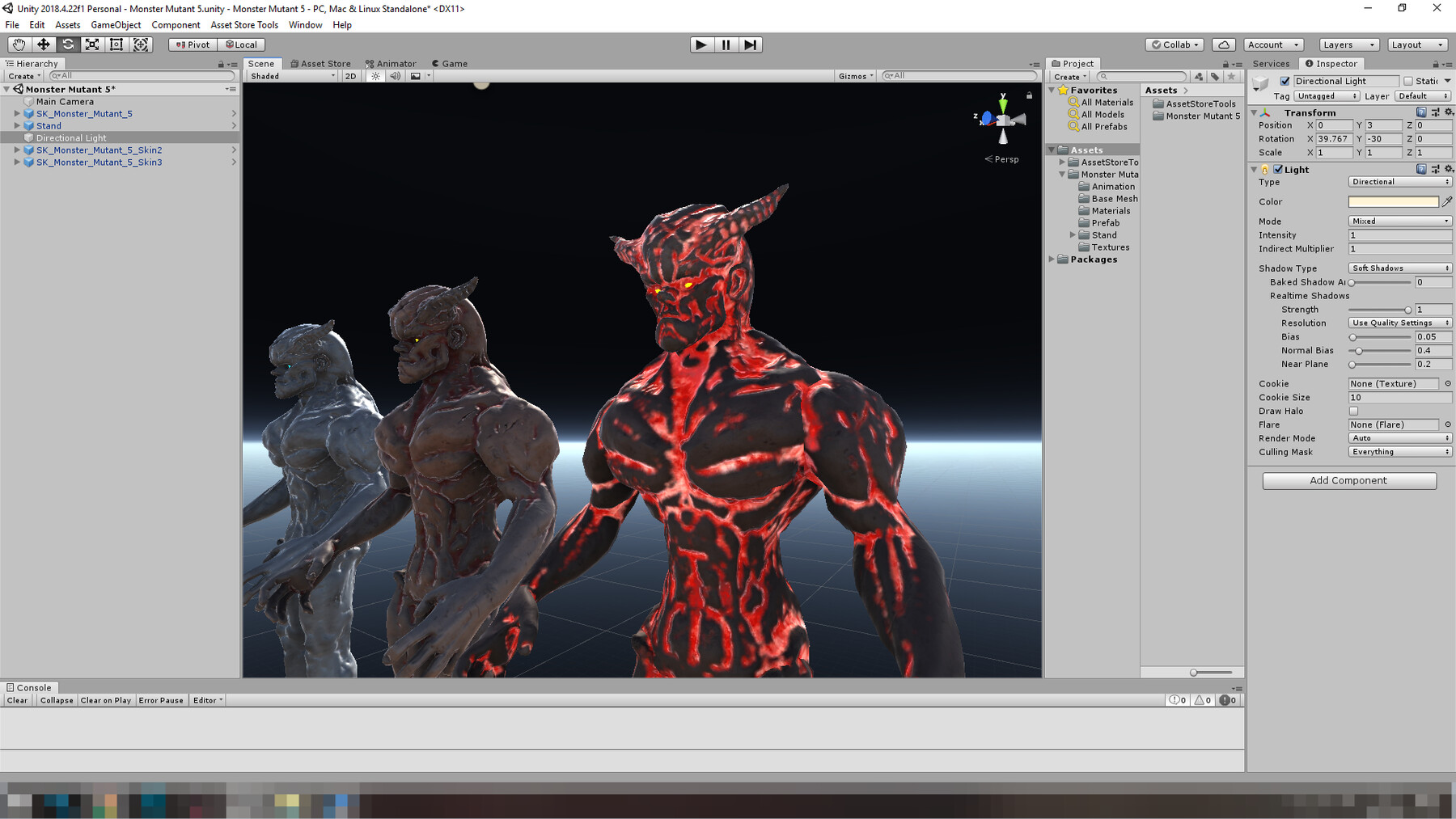Open the Collab button
Viewport: 1456px width, 819px height.
coord(1175,44)
